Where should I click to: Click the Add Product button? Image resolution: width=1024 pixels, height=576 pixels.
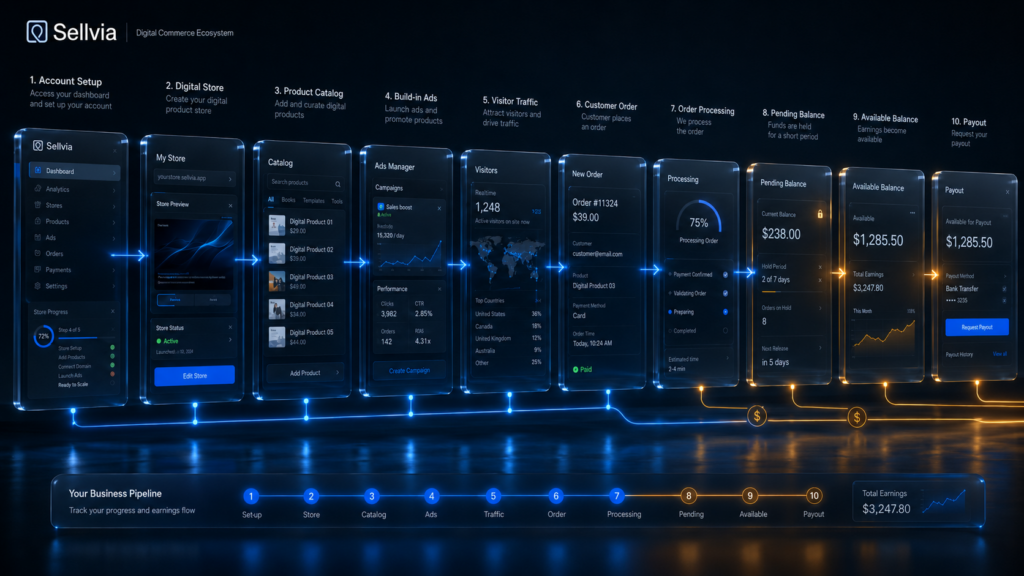[x=306, y=373]
